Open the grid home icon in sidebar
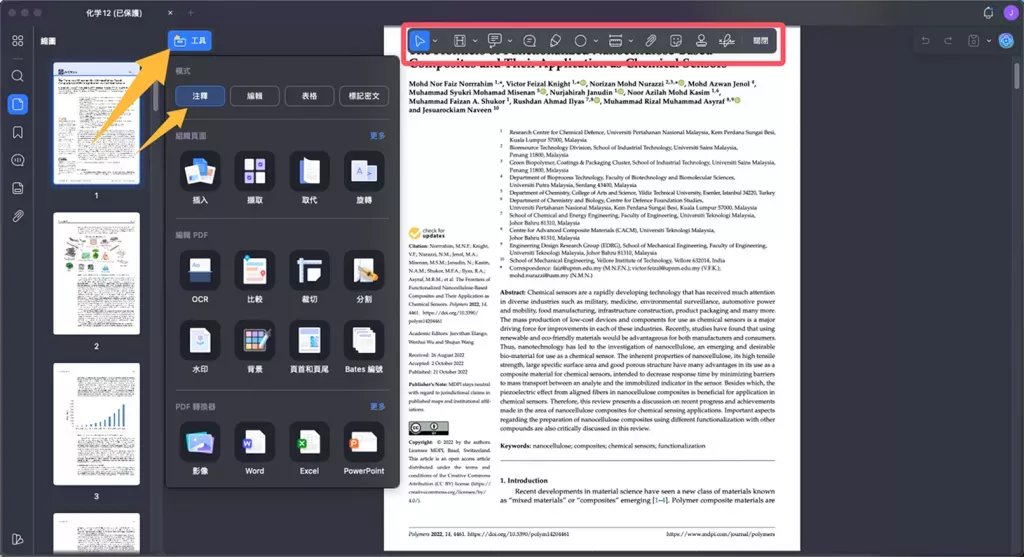The image size is (1024, 557). click(x=18, y=40)
